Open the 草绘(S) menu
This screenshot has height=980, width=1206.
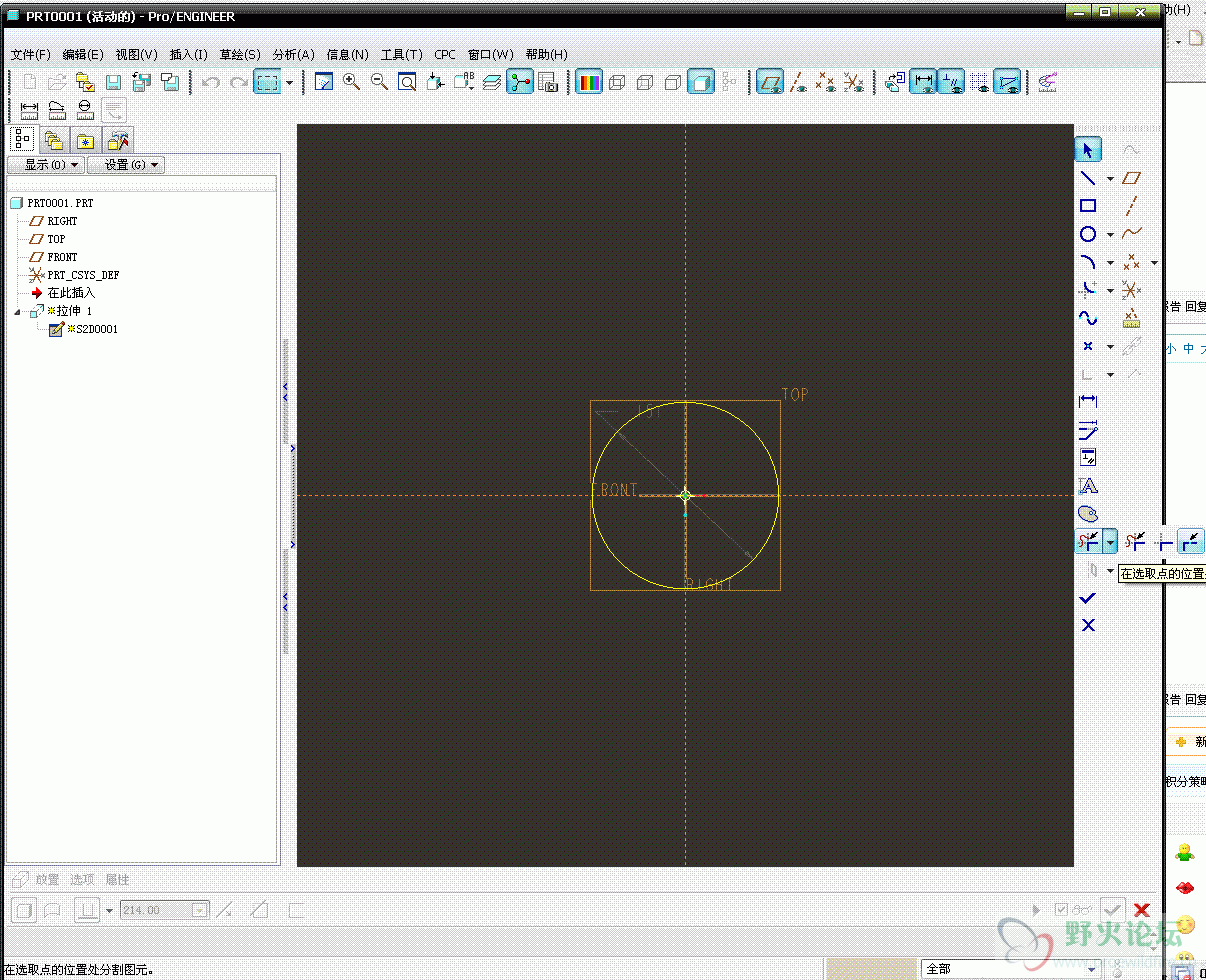[x=240, y=55]
